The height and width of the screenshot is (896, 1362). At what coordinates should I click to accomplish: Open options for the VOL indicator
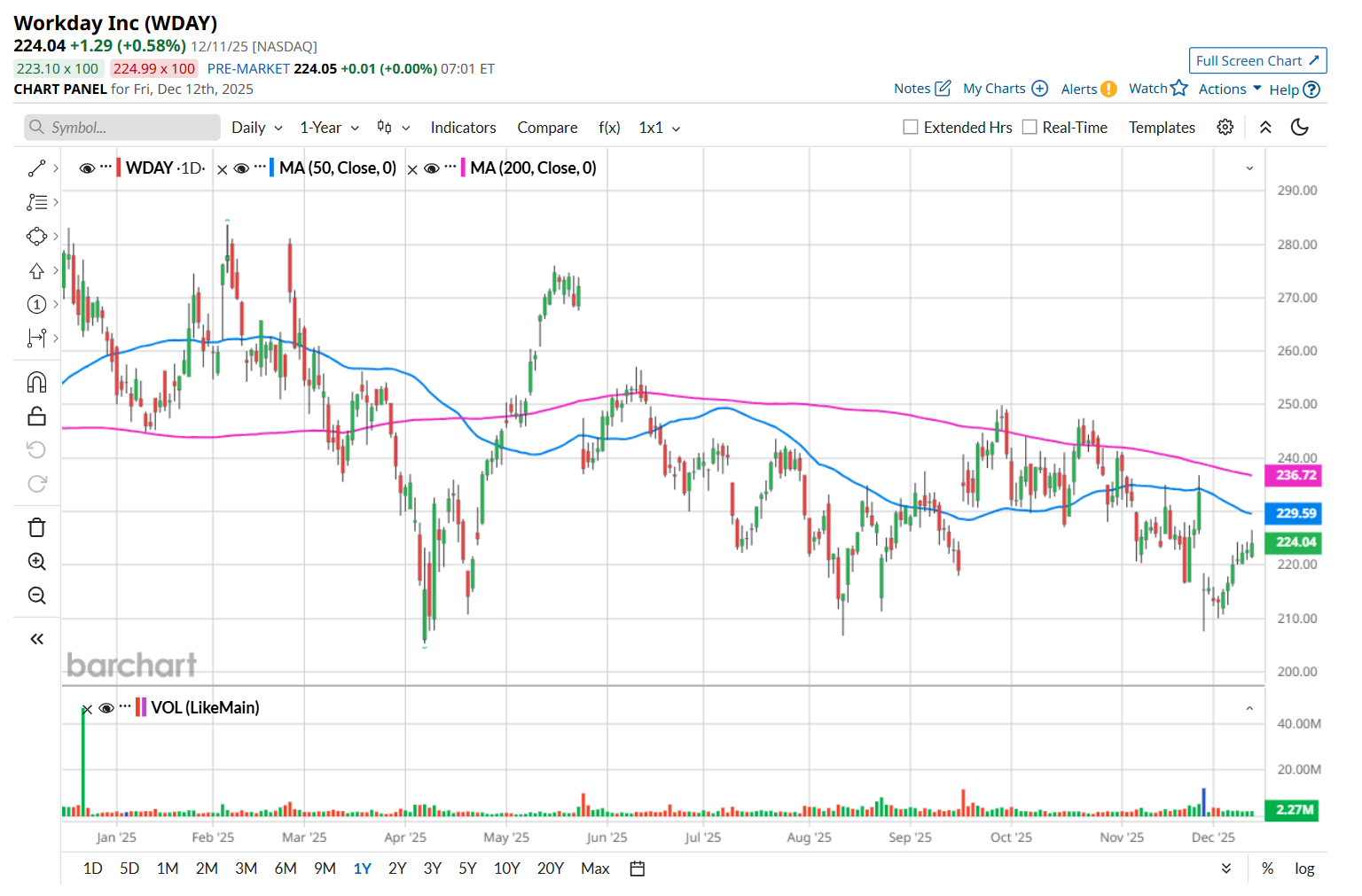125,706
